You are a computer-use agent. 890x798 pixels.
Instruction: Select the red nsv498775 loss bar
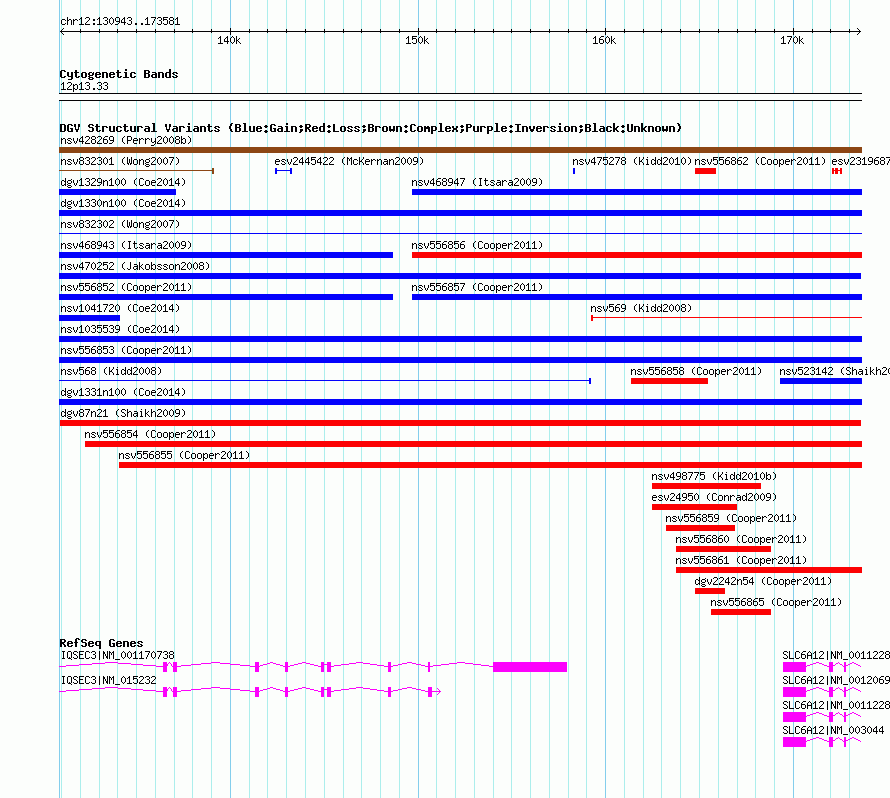[706, 486]
